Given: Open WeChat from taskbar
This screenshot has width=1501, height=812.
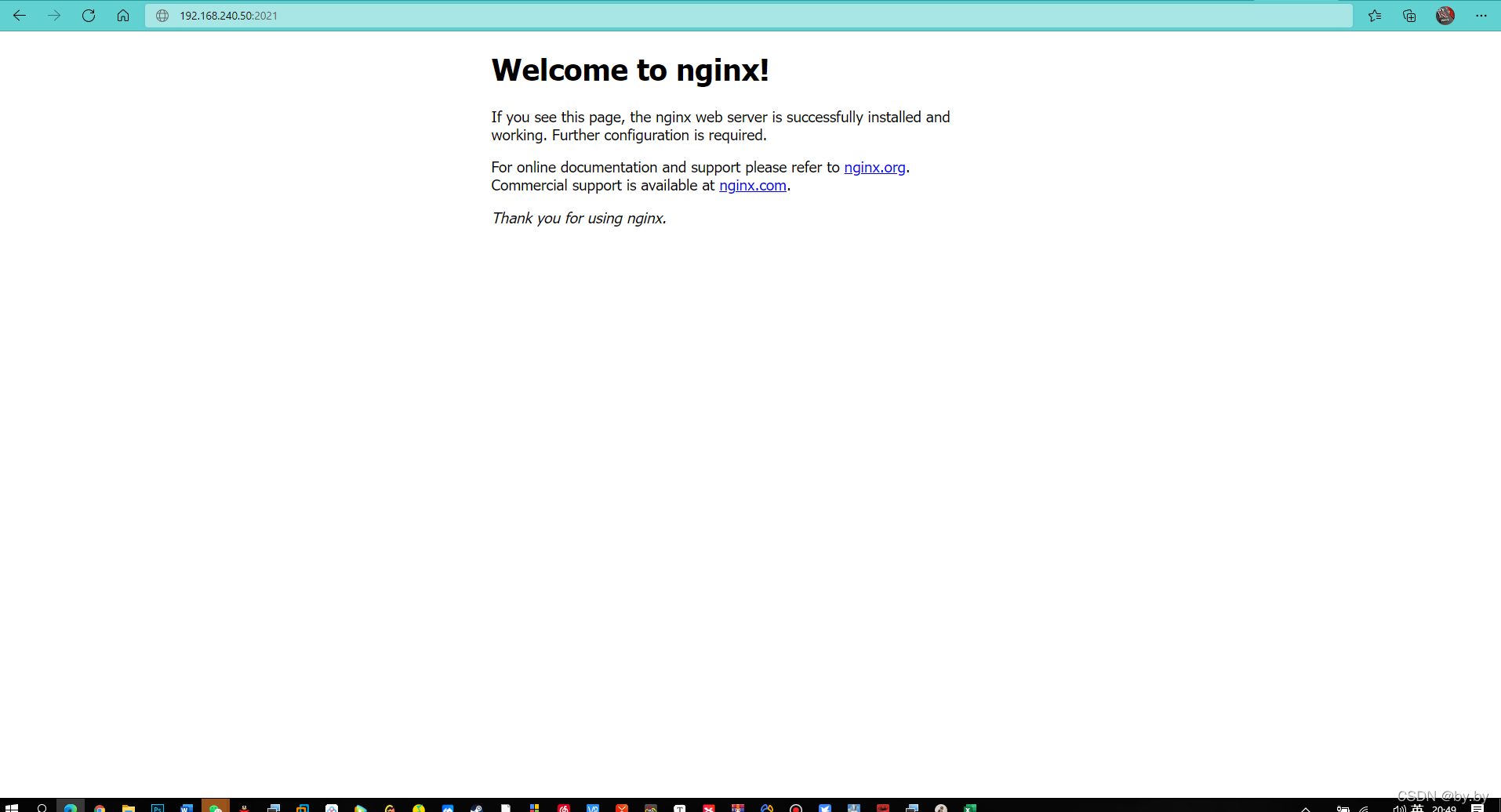Looking at the screenshot, I should (x=216, y=807).
